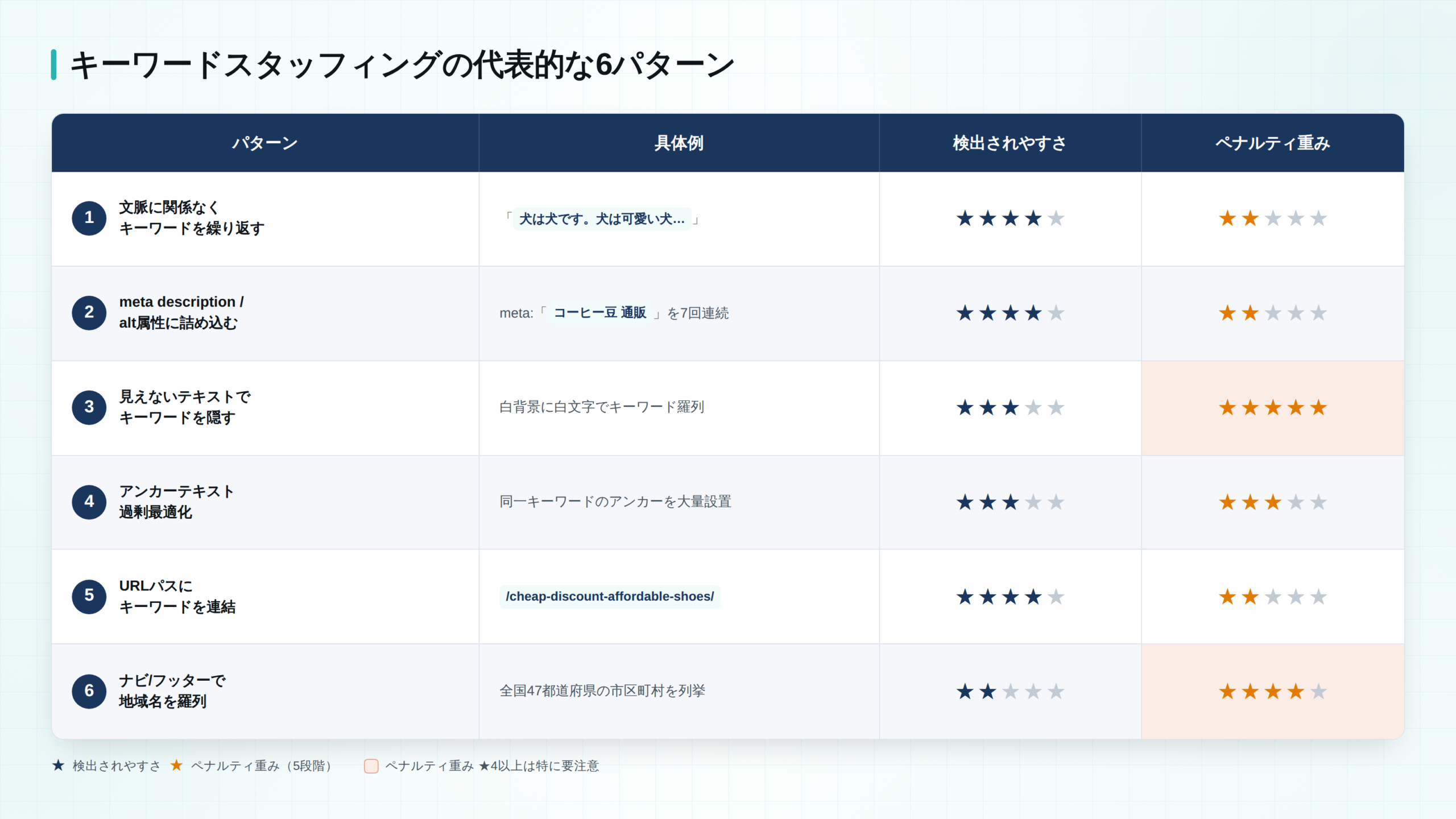This screenshot has height=819, width=1456.
Task: Click the navy star legend icon
Action: [58, 766]
